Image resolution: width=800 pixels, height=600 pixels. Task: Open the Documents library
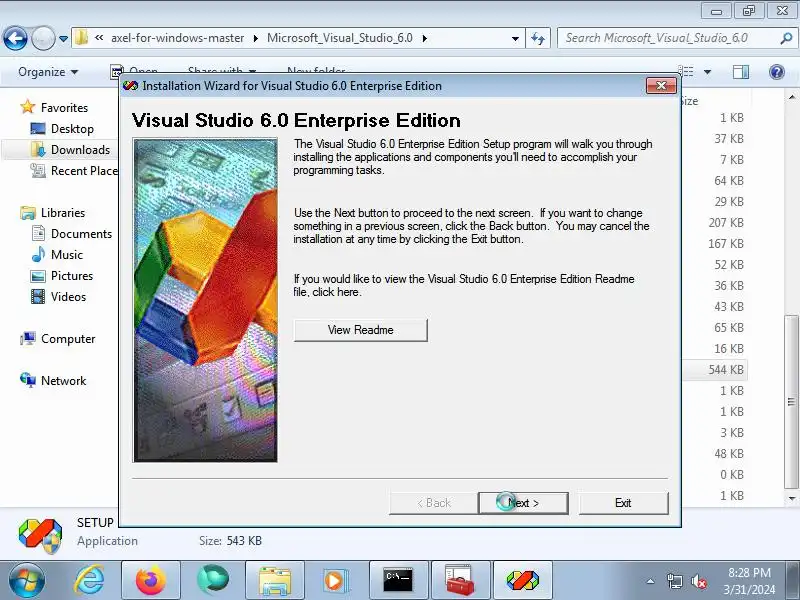pos(81,234)
